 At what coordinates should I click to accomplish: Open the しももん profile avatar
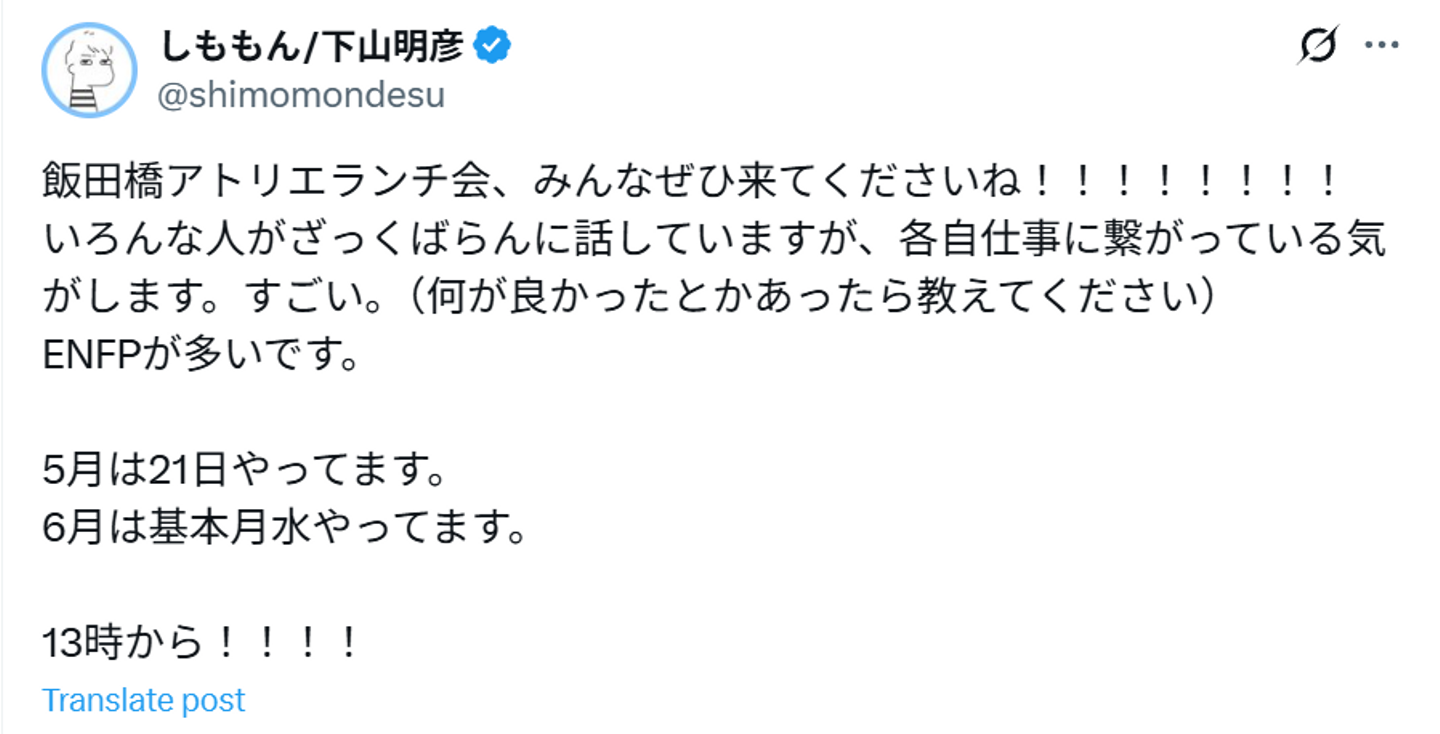[x=89, y=70]
